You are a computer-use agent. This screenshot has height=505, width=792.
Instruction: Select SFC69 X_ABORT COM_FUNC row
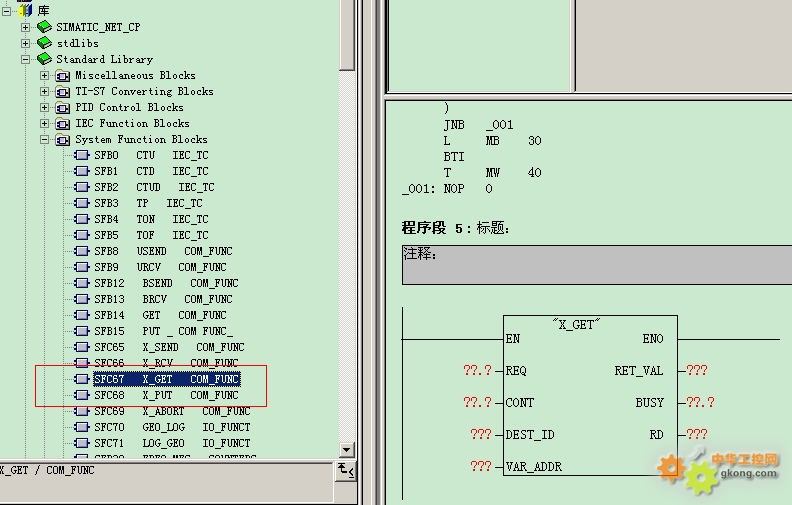pyautogui.click(x=172, y=412)
